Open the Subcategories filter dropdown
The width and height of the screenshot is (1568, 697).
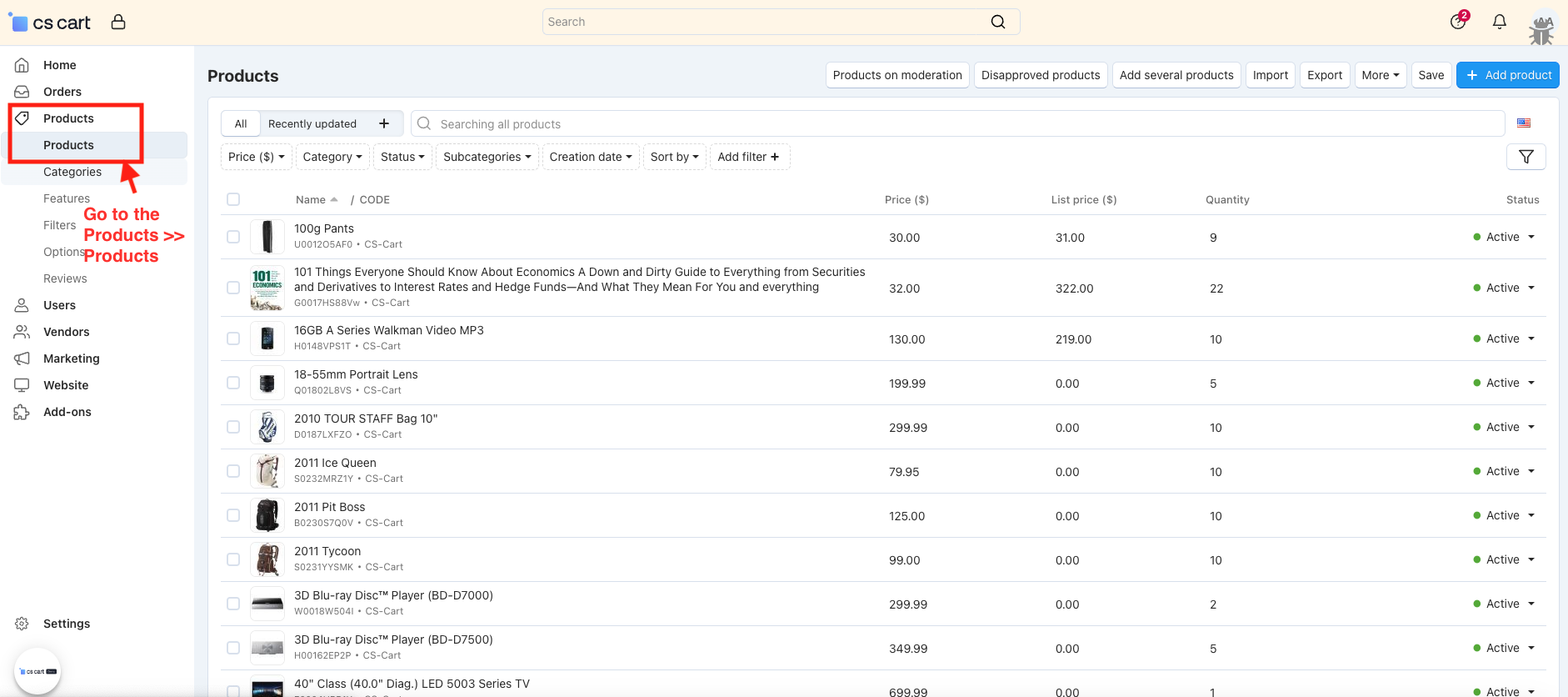coord(487,157)
